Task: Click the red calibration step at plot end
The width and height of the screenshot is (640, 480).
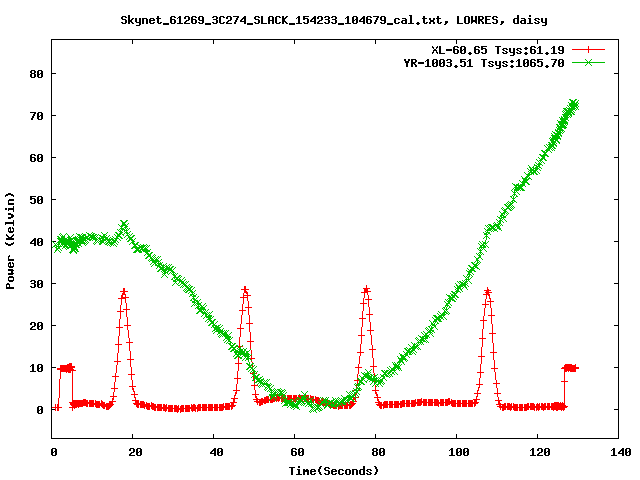Action: [570, 368]
